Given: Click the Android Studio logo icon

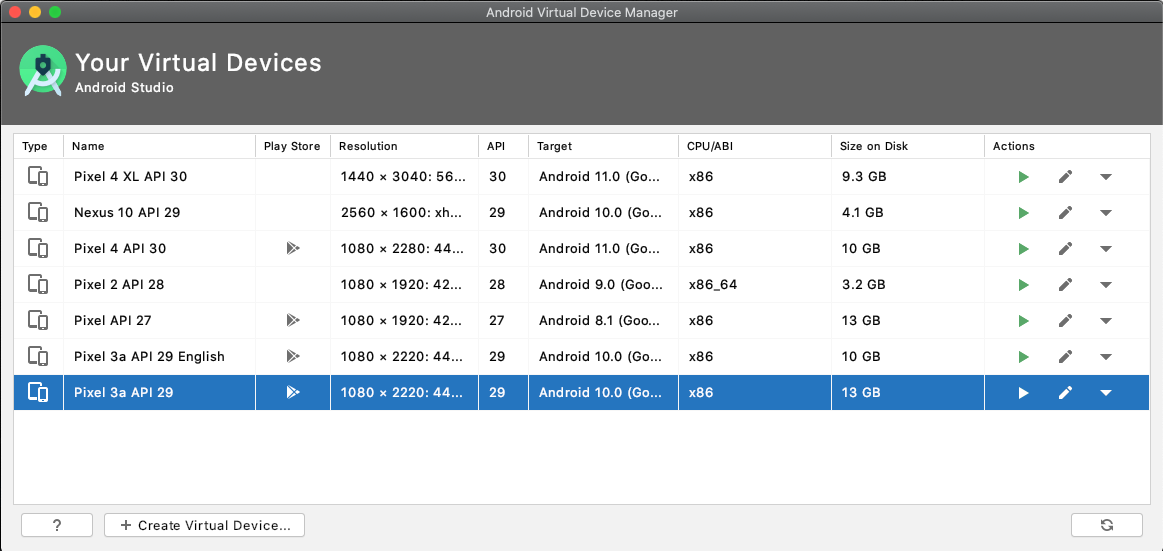Looking at the screenshot, I should tap(43, 71).
